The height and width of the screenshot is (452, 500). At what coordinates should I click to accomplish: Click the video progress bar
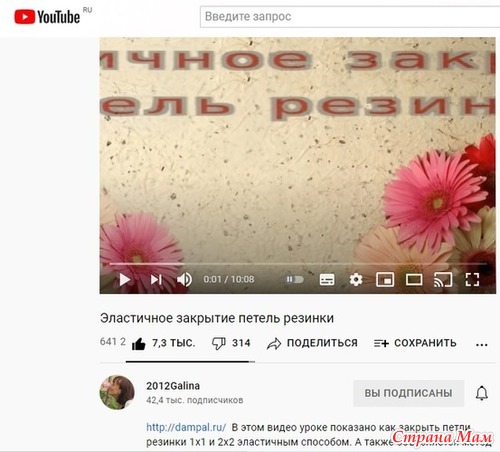298,264
